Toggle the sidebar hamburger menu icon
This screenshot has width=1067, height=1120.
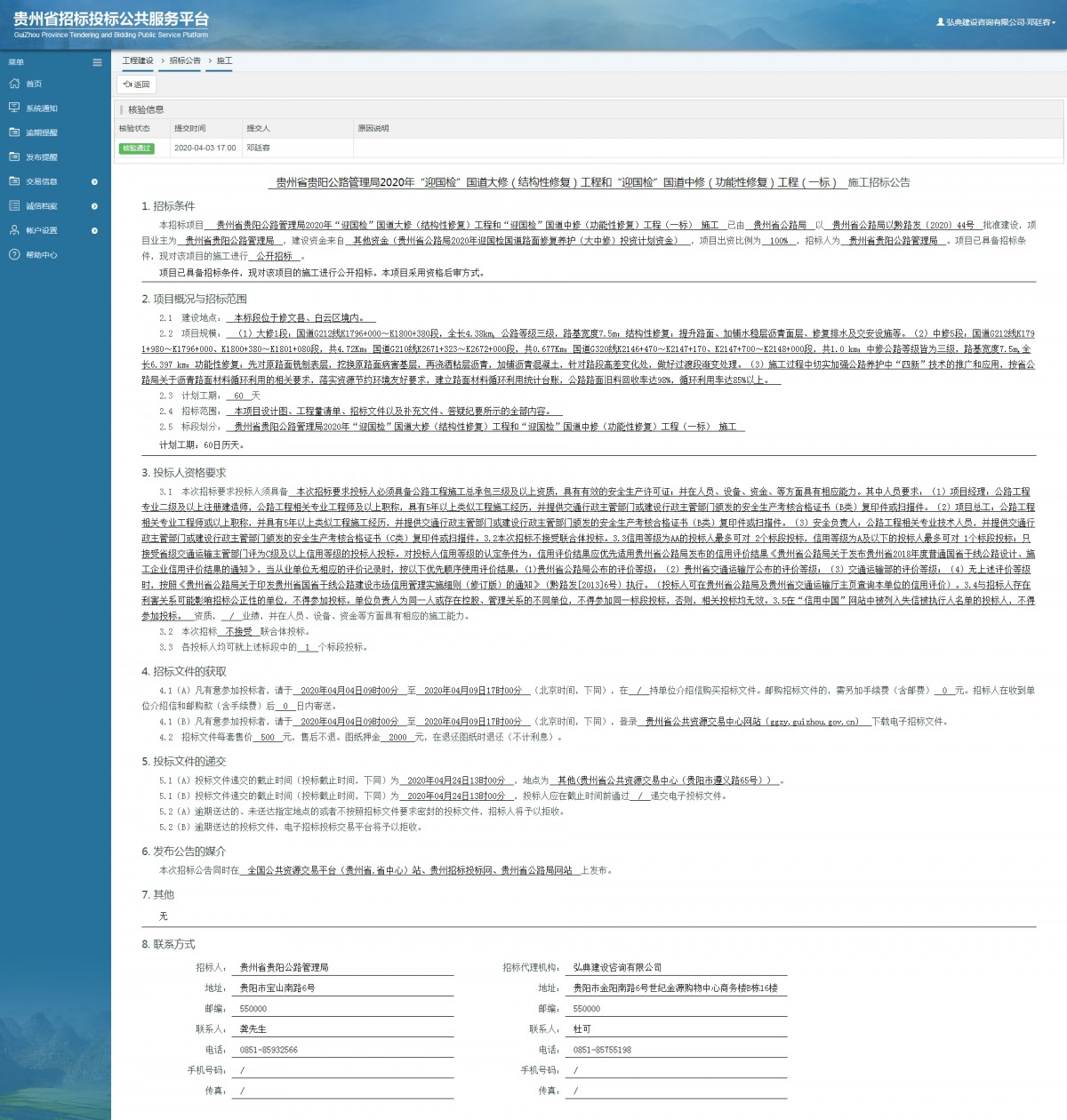click(97, 62)
